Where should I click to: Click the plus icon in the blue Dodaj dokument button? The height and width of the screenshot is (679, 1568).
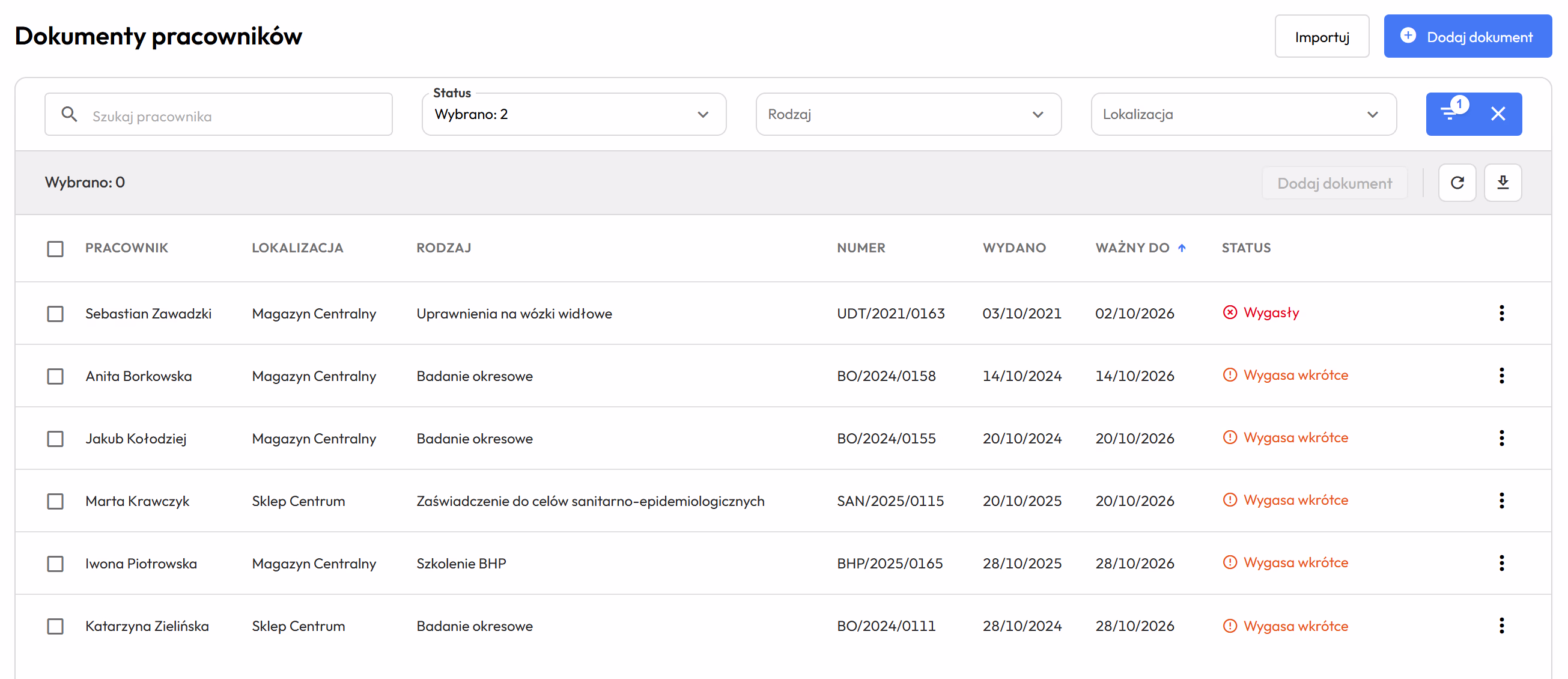1408,36
